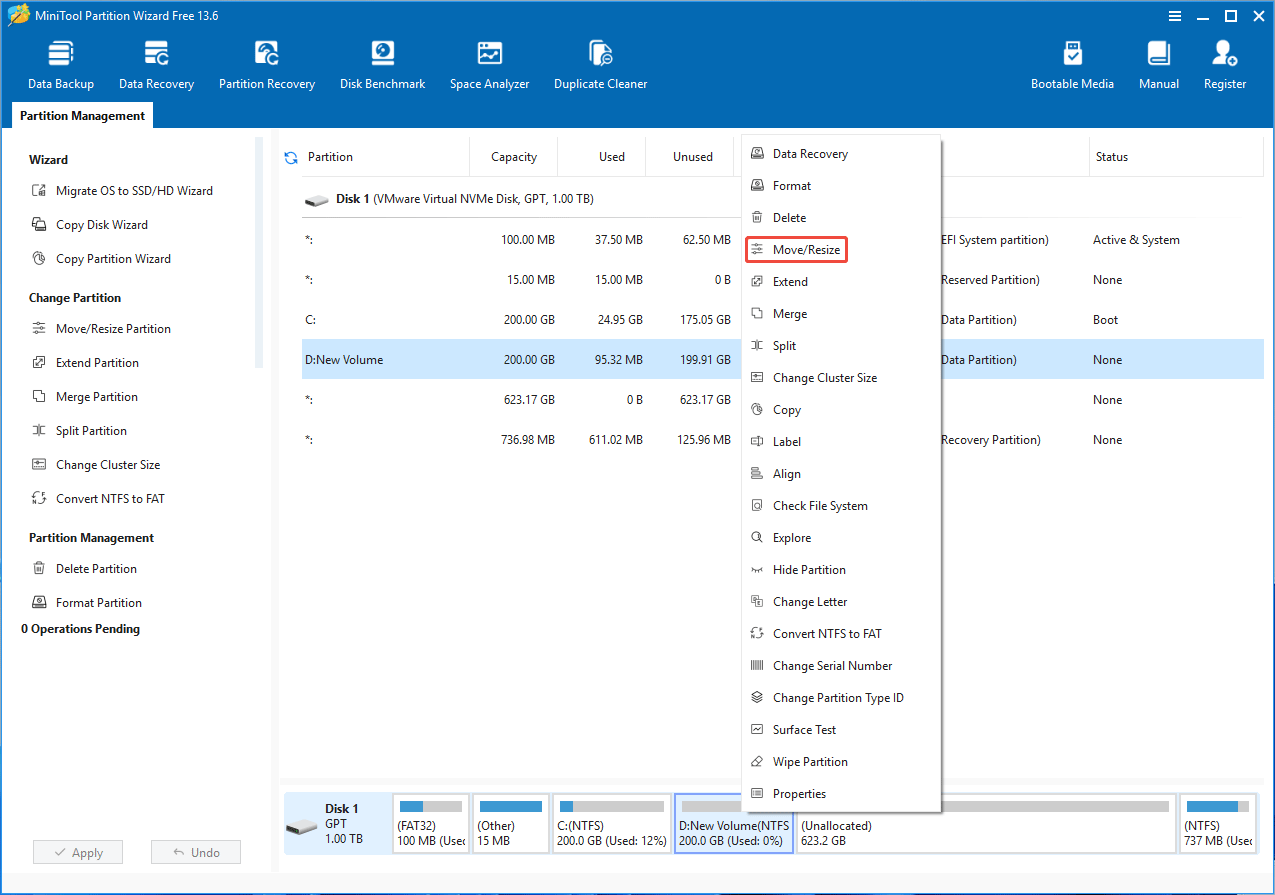Screen dimensions: 1275x895
Task: Choose Change Cluster Size in sidebar
Action: 96,465
